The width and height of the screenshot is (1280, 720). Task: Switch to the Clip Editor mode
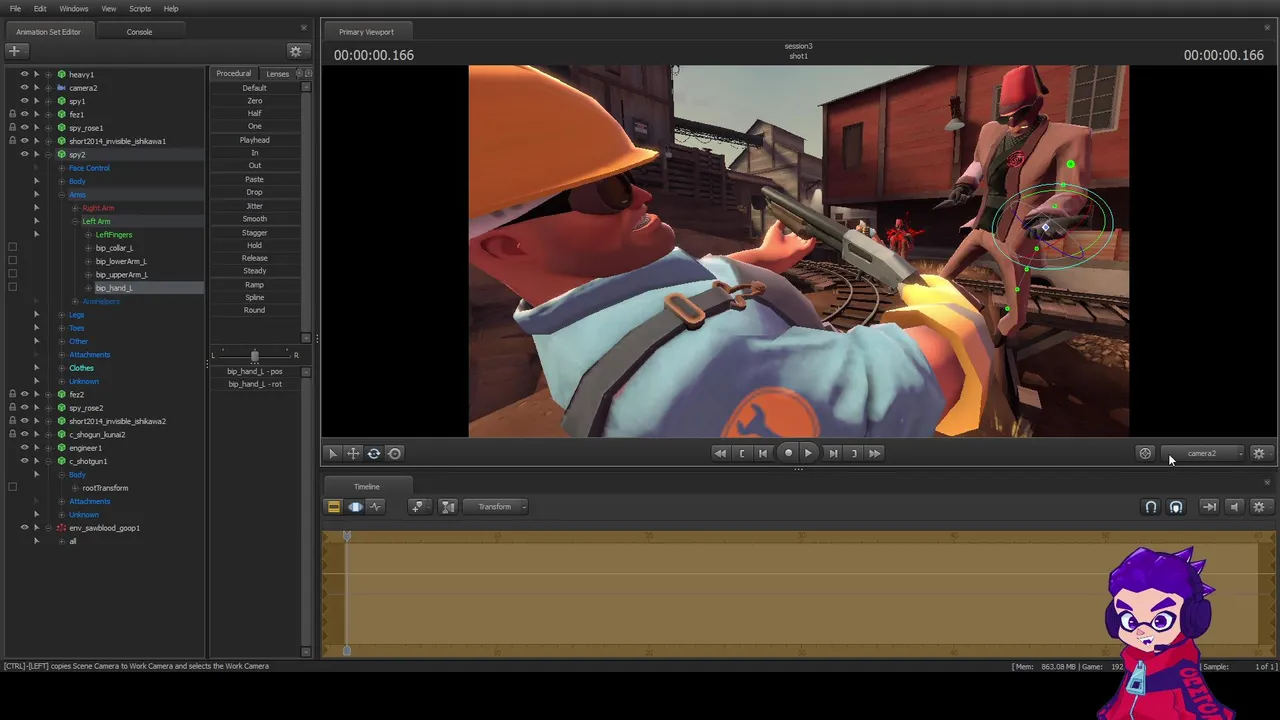[334, 507]
